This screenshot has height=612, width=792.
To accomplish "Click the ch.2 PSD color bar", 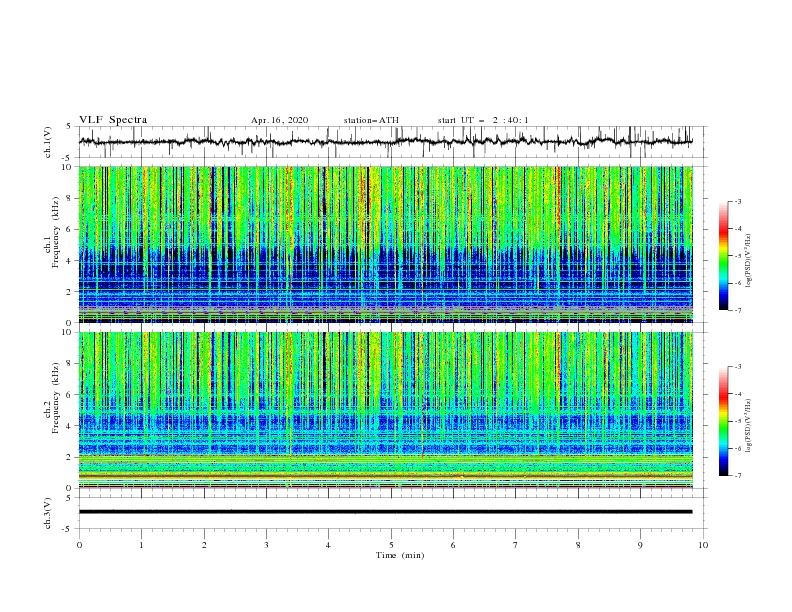I will 723,421.
